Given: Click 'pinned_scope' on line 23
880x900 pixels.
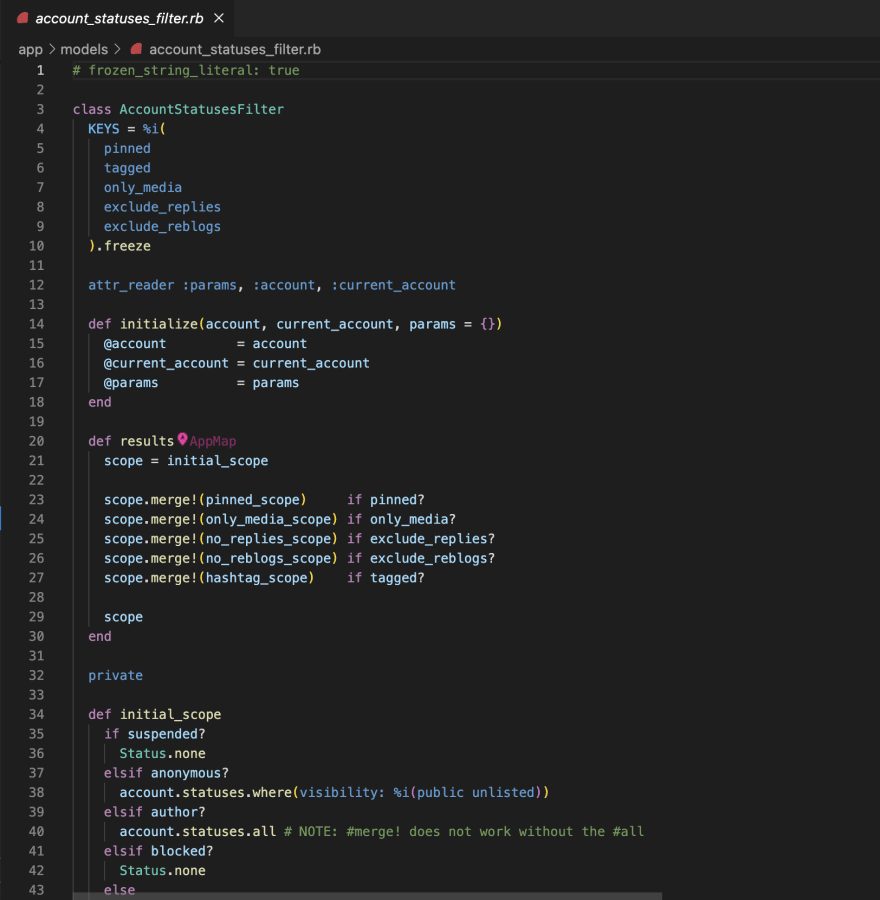Looking at the screenshot, I should pos(253,499).
